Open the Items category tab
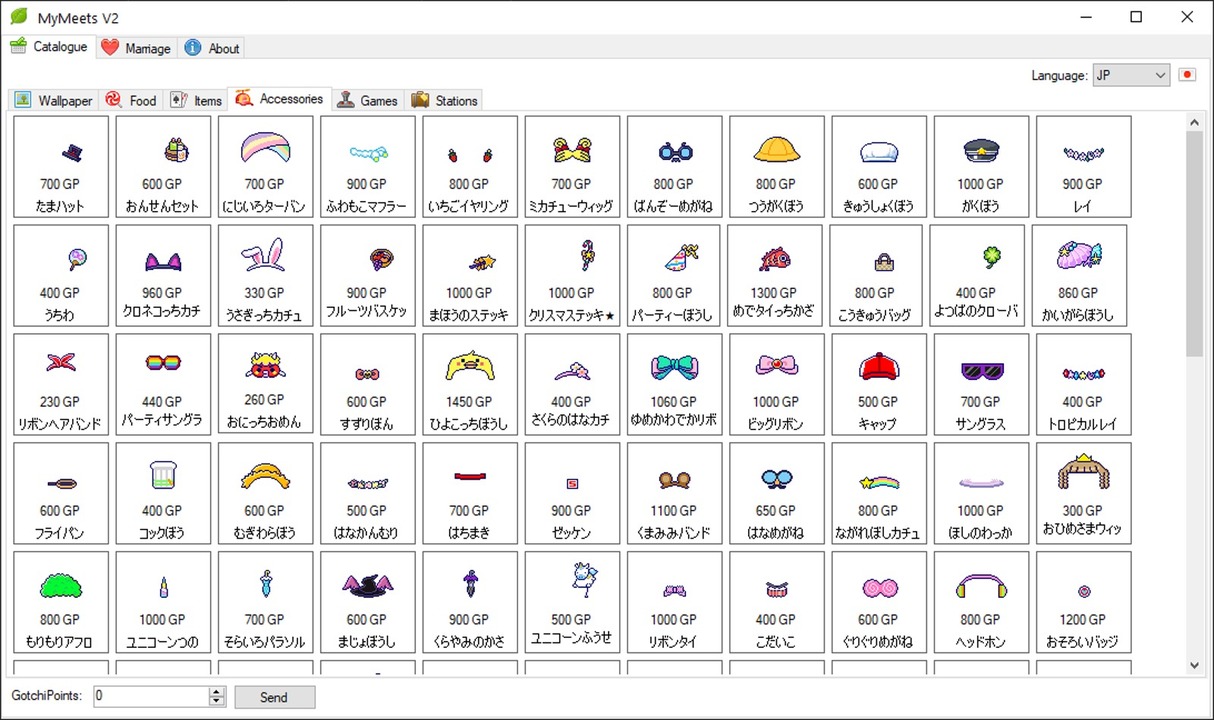The height and width of the screenshot is (720, 1214). click(x=196, y=100)
